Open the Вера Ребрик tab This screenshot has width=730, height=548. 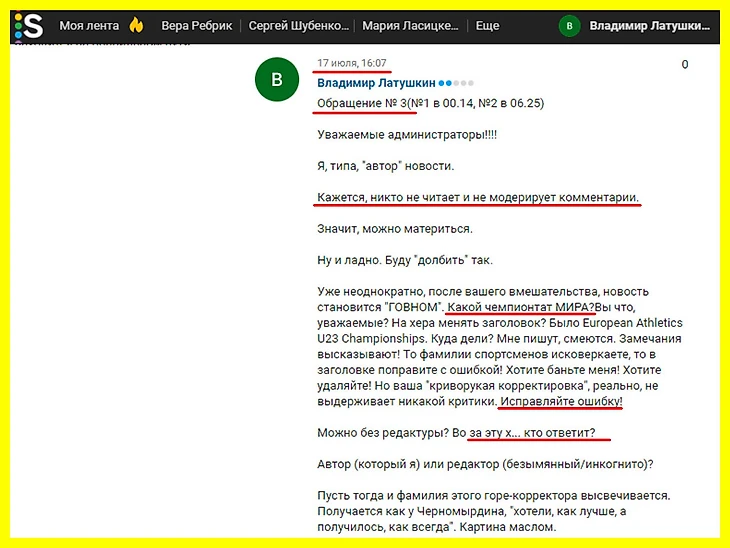[x=205, y=26]
